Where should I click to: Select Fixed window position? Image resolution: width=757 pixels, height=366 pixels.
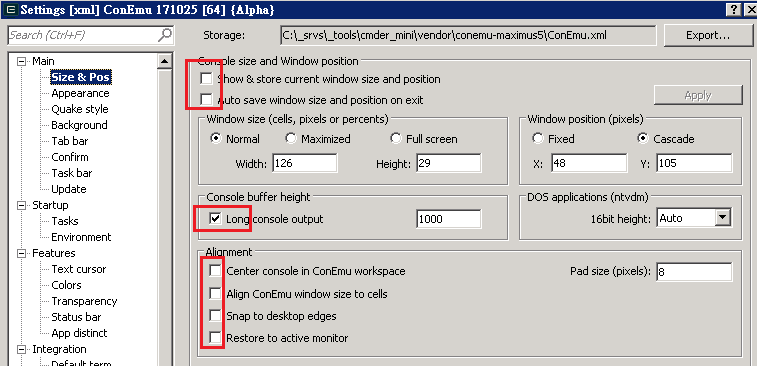(538, 139)
